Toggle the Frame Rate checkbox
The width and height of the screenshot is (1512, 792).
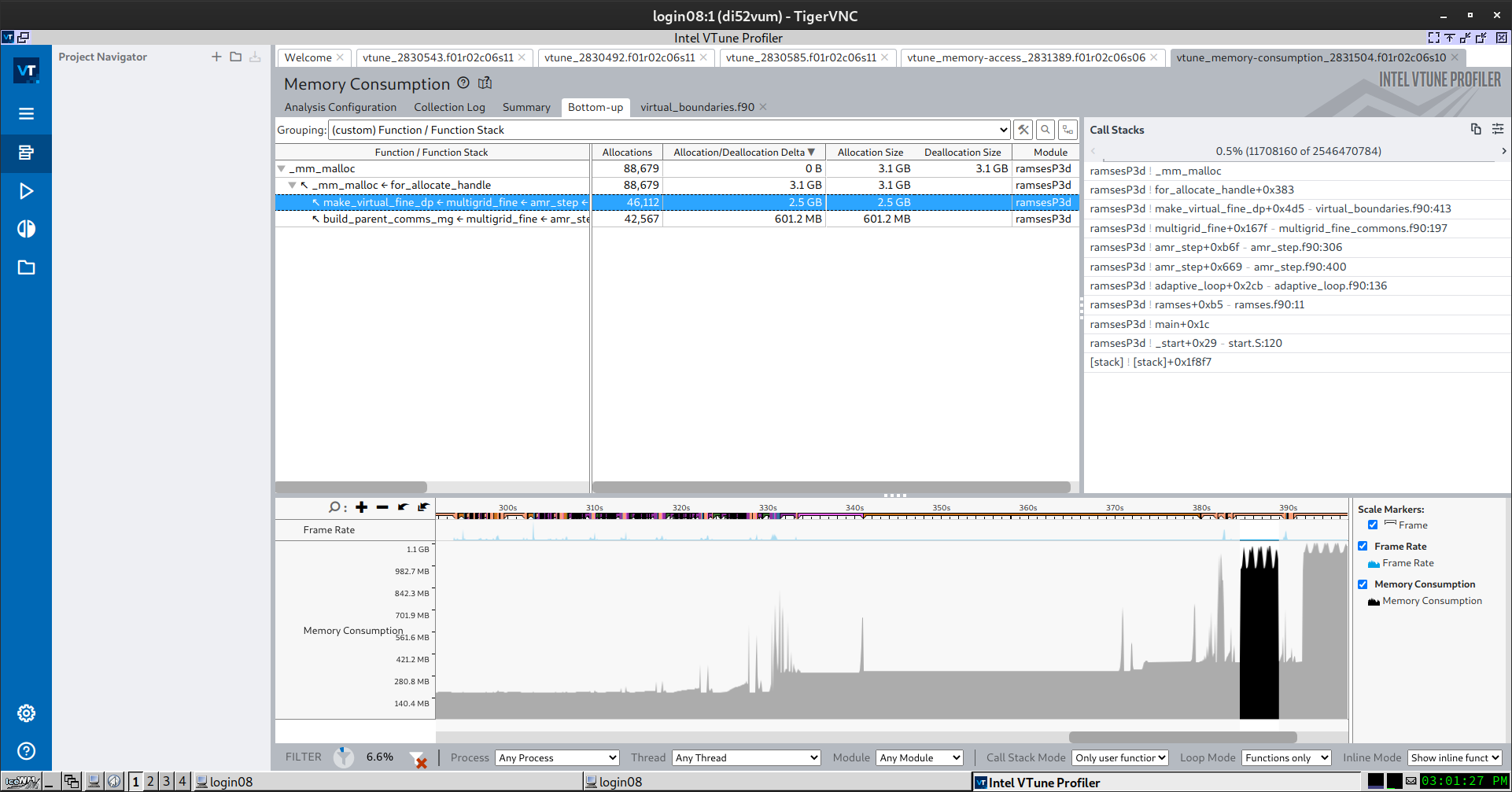point(1363,546)
